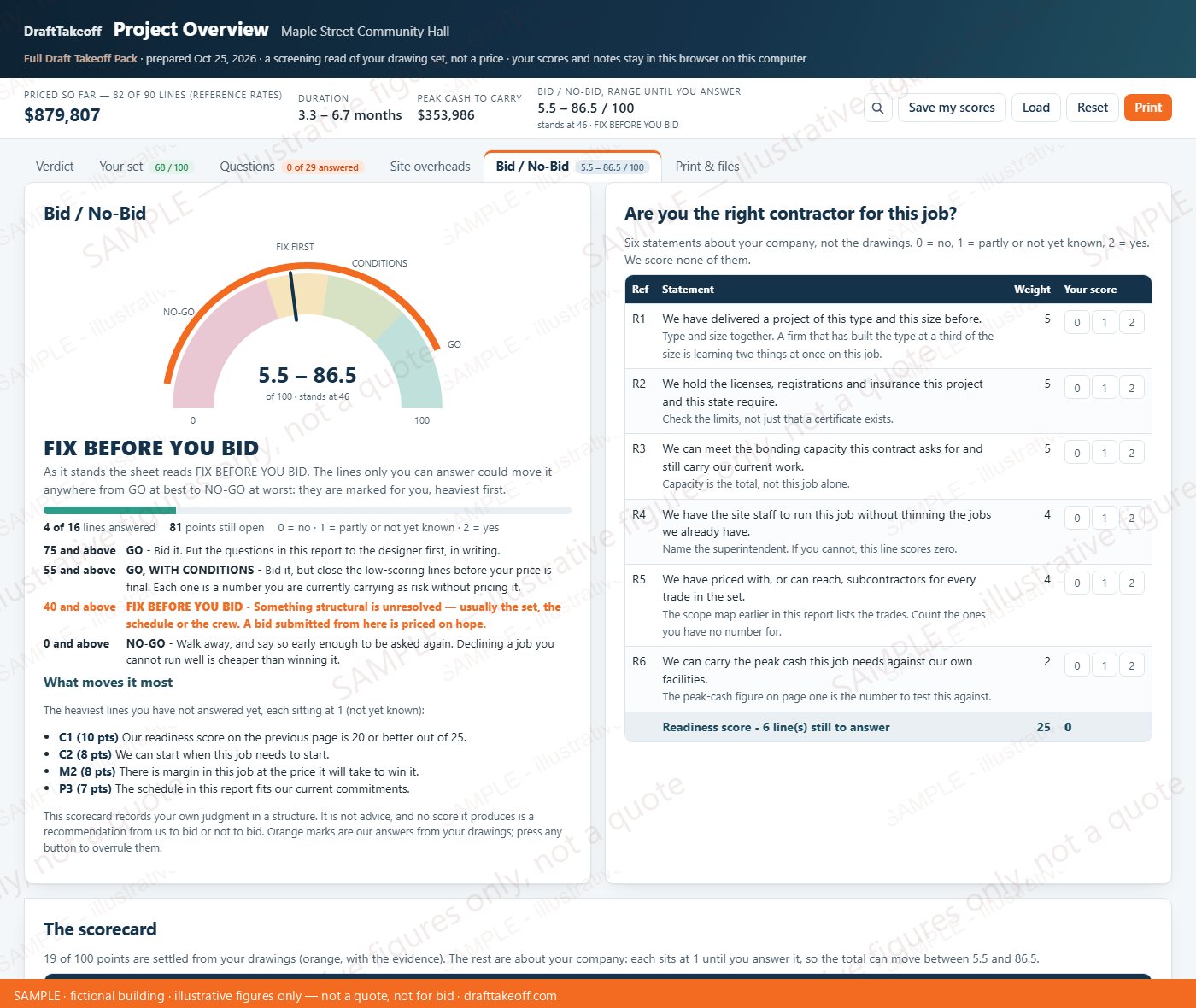The width and height of the screenshot is (1196, 1008).
Task: Open the Verdict tab
Action: tap(55, 167)
